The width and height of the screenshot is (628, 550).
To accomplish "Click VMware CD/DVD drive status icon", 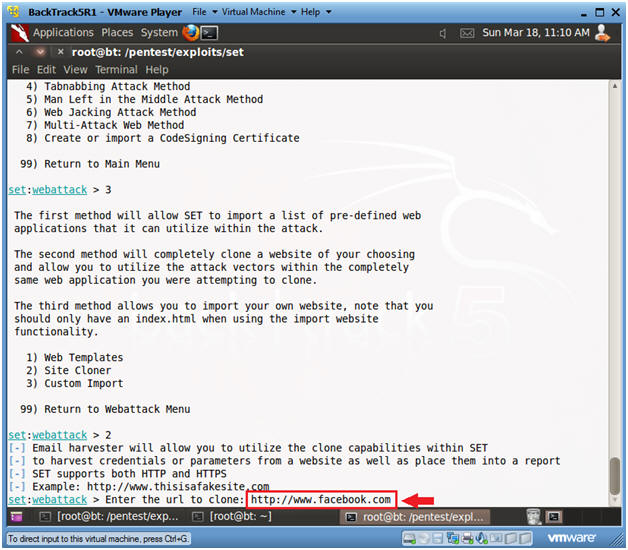I will [425, 538].
